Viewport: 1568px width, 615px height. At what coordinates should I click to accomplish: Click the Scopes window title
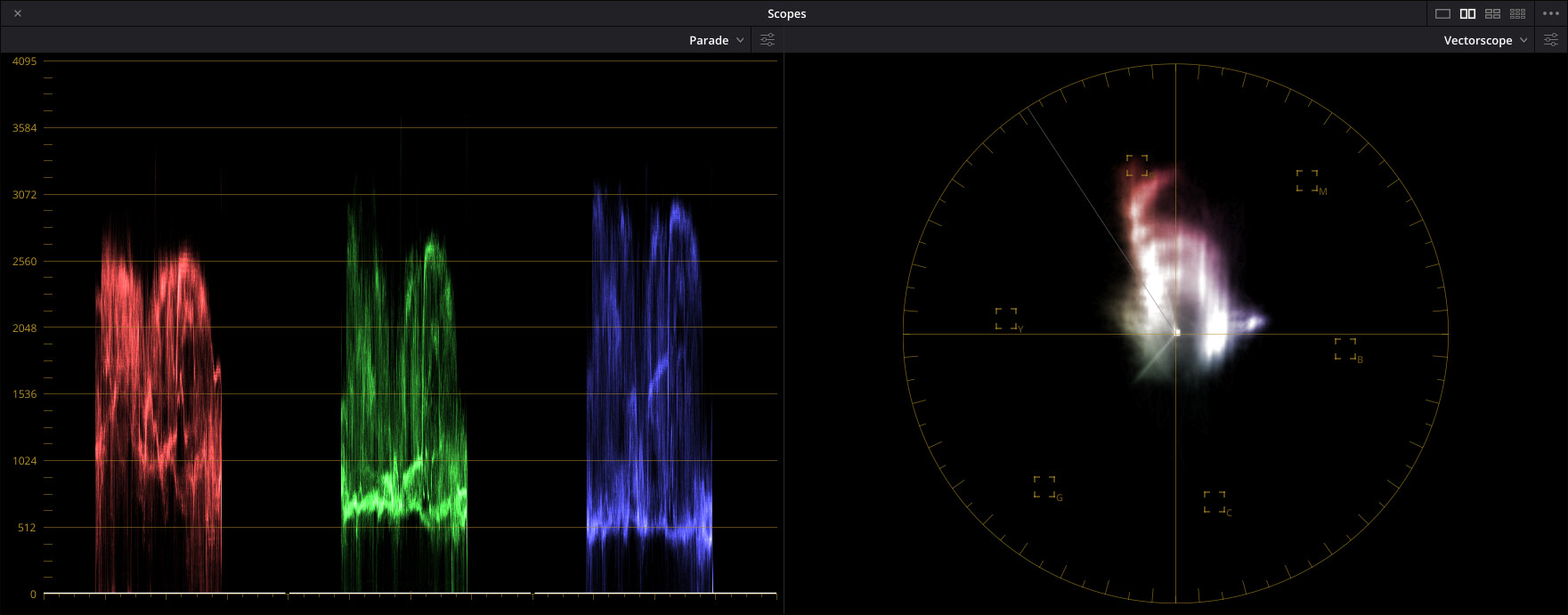coord(786,13)
